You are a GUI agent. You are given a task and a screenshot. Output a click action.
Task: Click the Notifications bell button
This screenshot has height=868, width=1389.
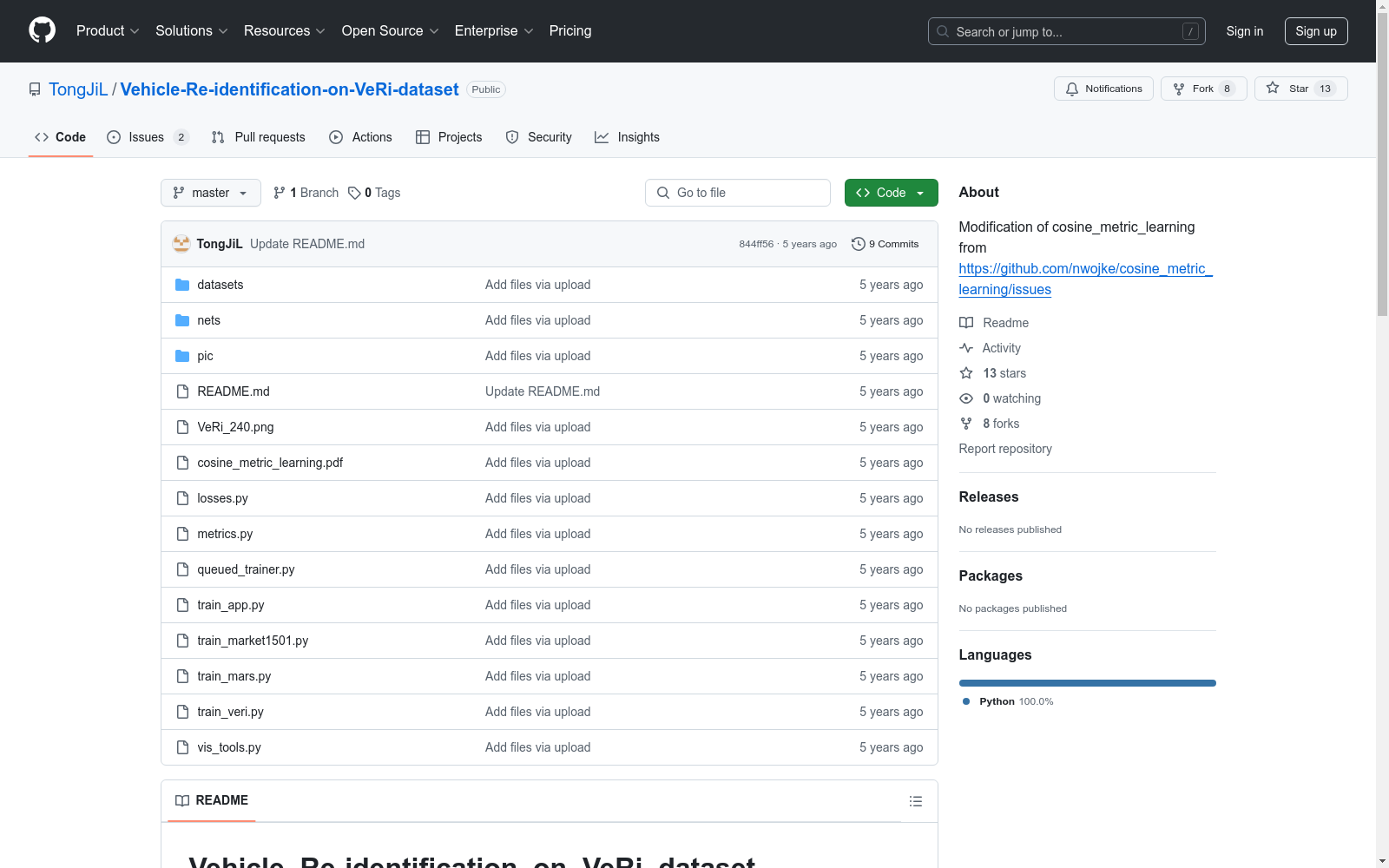coord(1103,89)
